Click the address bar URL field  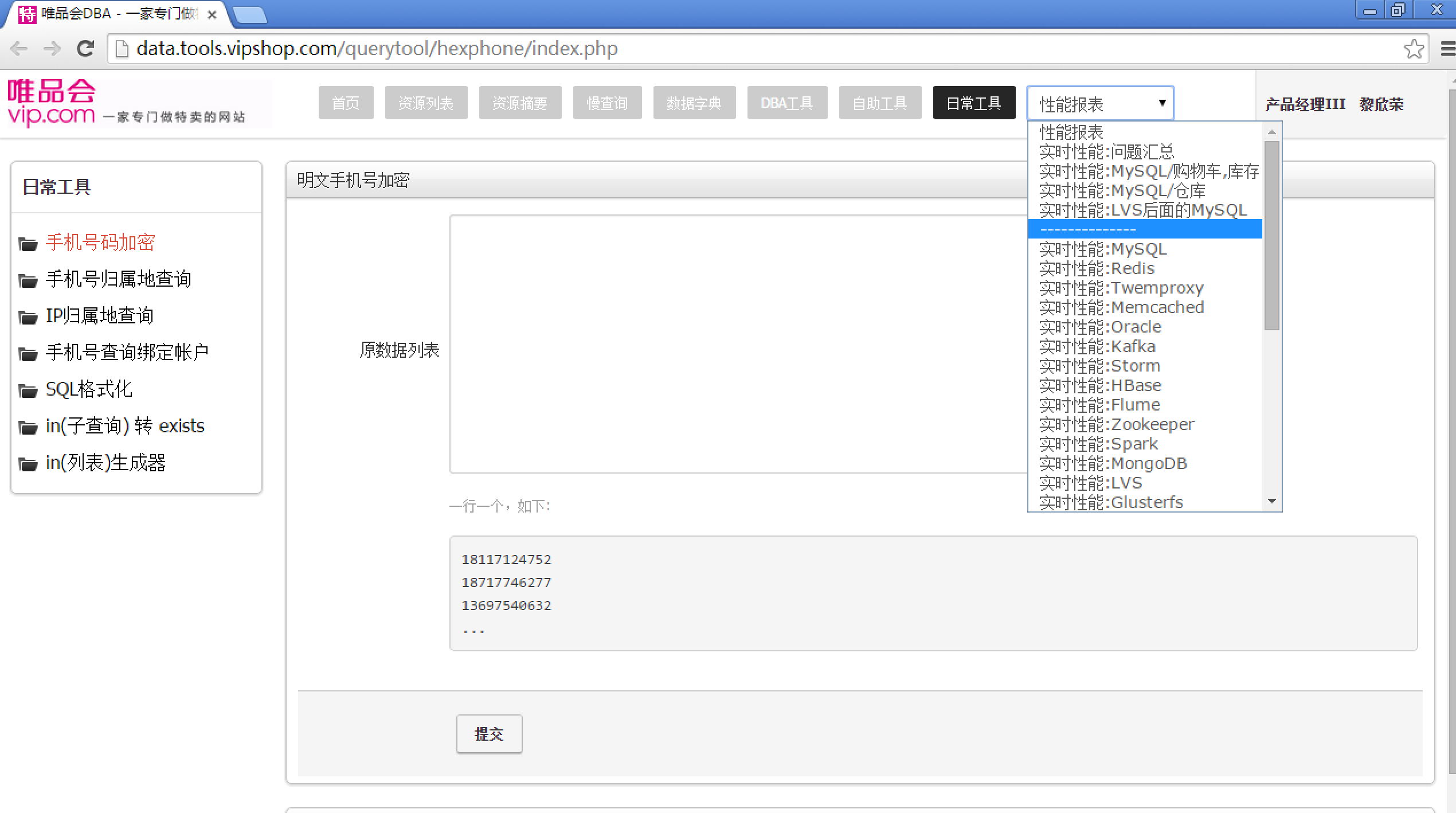pyautogui.click(x=767, y=49)
